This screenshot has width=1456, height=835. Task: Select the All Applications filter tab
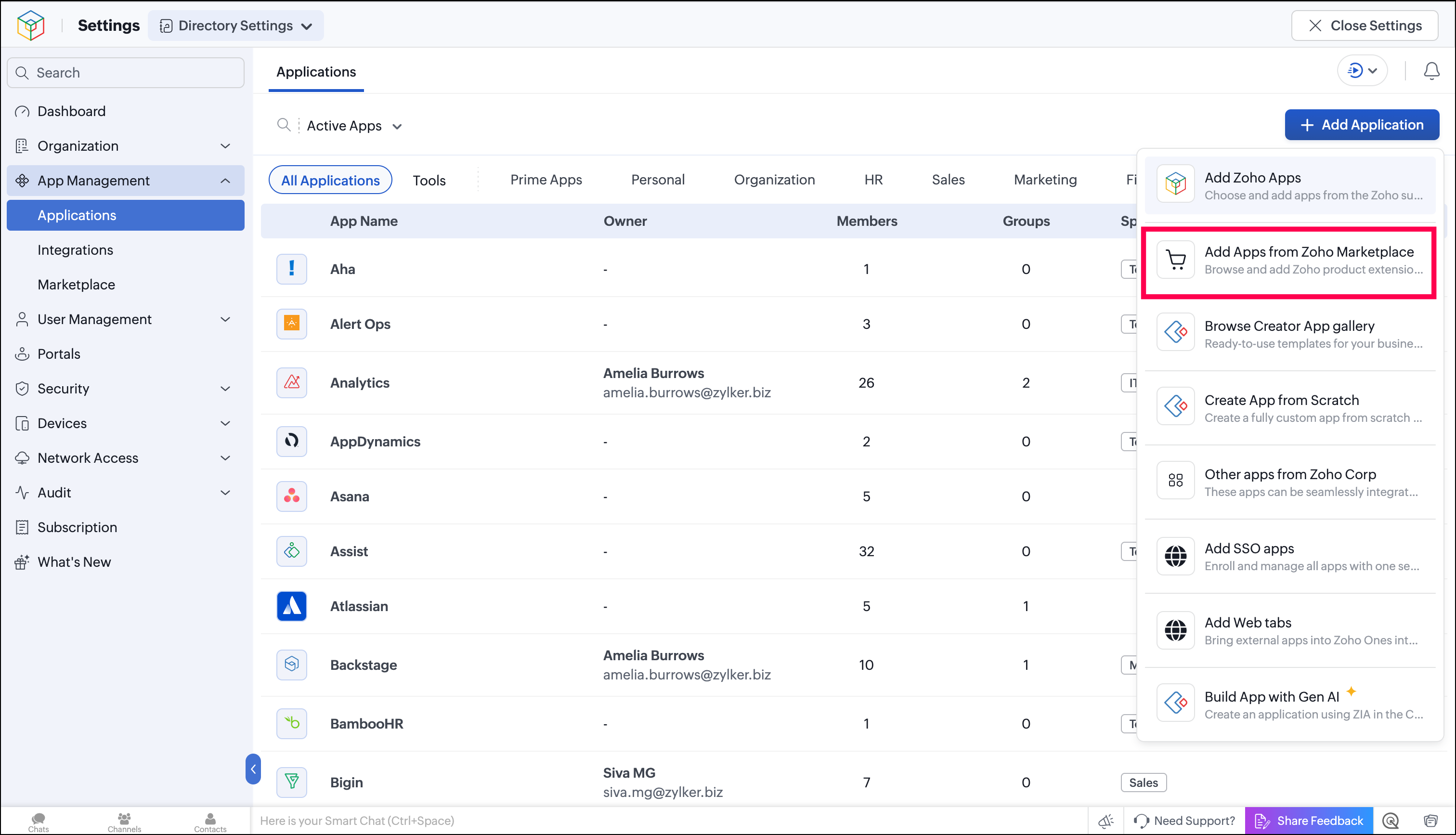pos(330,180)
